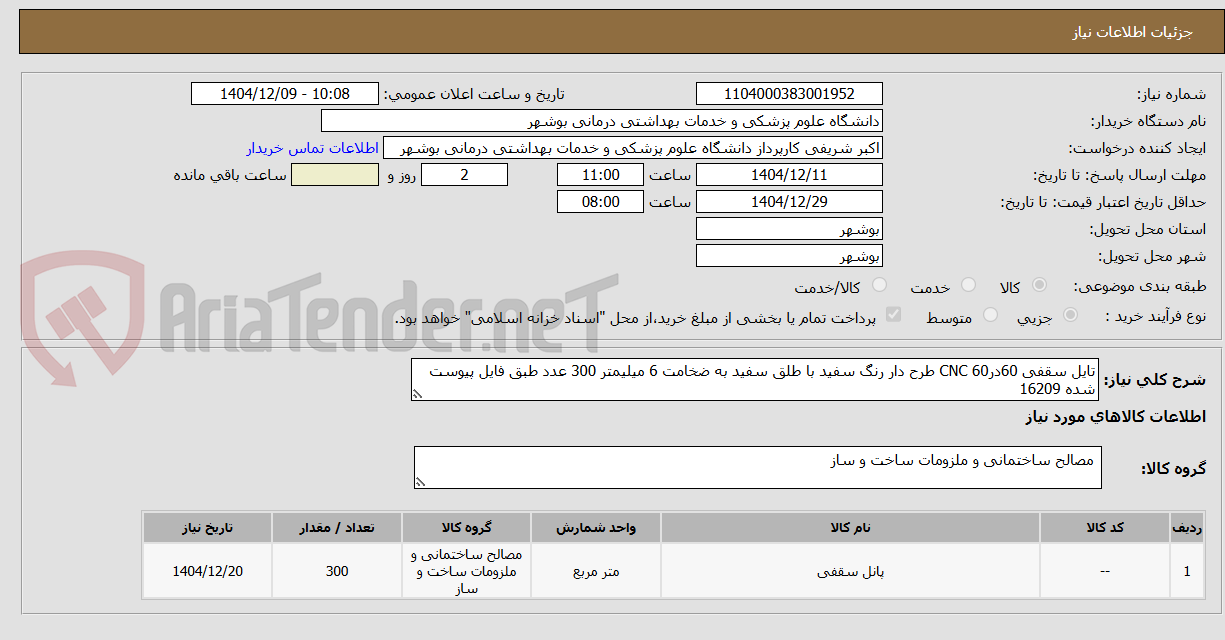Click the remaining days field showing 2
Screen dimensions: 1225x640
pos(464,175)
